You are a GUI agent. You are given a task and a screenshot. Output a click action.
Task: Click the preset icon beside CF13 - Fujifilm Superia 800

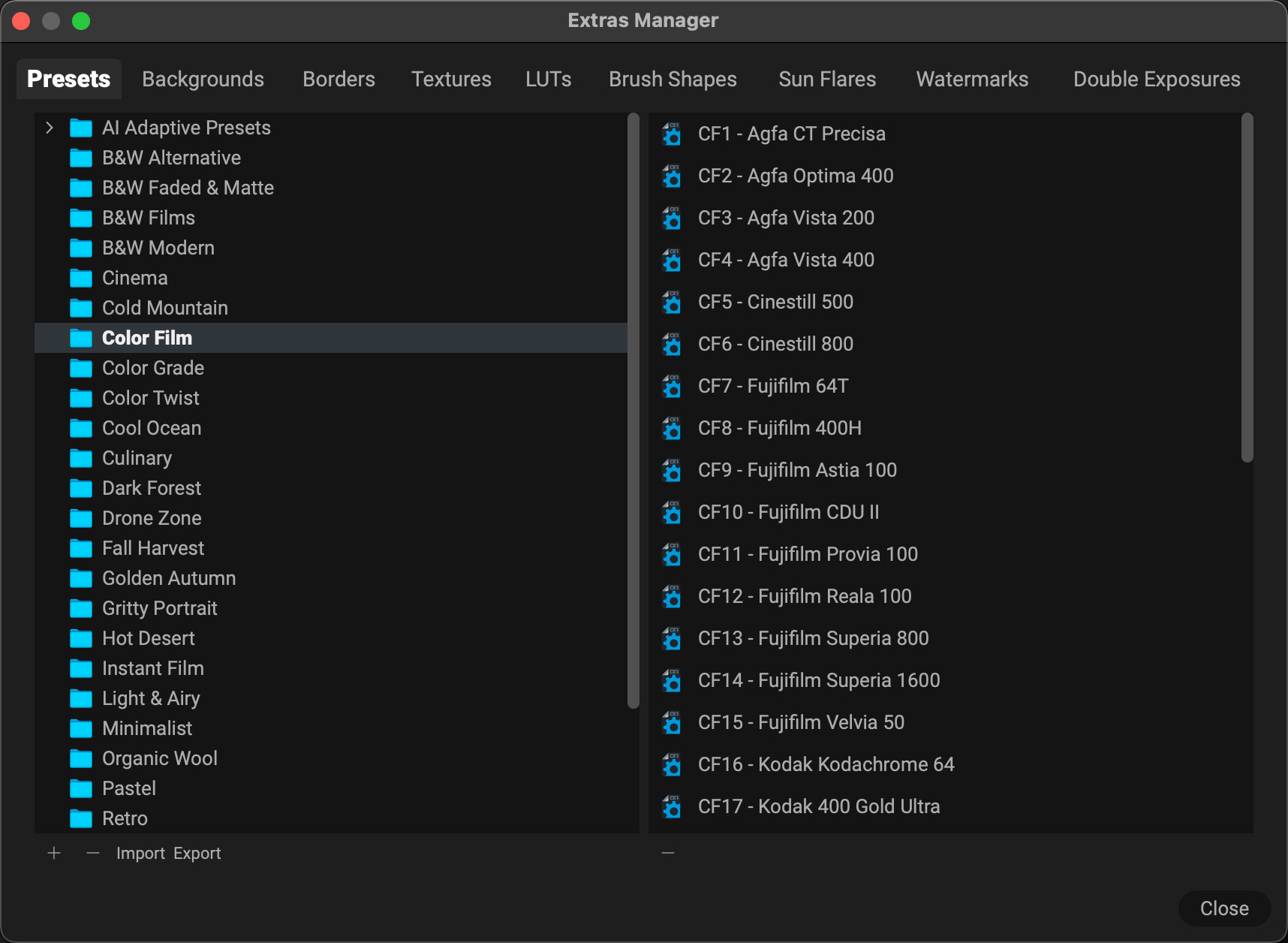coord(672,638)
